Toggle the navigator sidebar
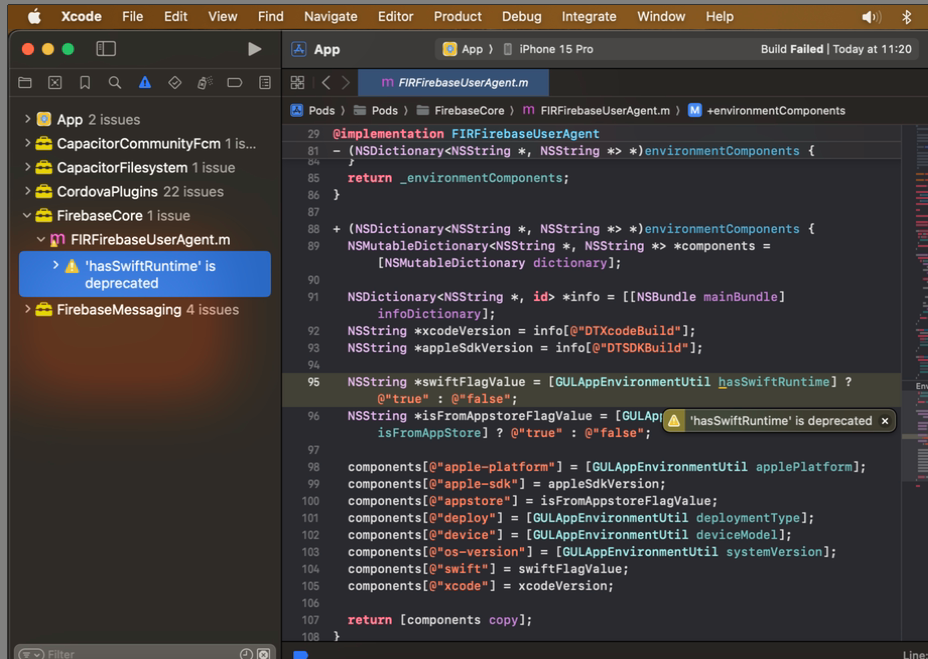Viewport: 928px width, 659px height. (x=106, y=49)
